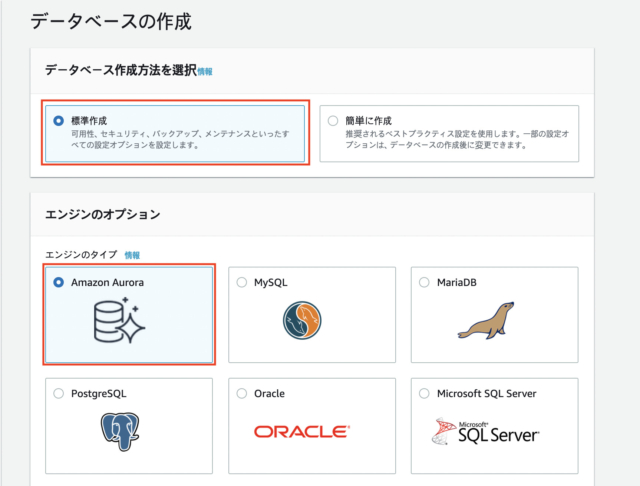Click the Amazon Aurora label

coord(107,282)
